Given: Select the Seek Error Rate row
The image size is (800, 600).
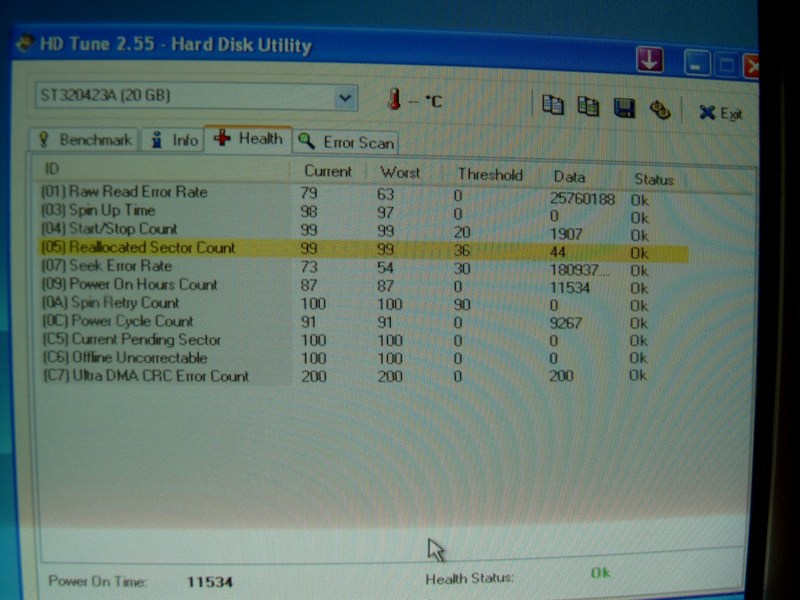Looking at the screenshot, I should [362, 267].
